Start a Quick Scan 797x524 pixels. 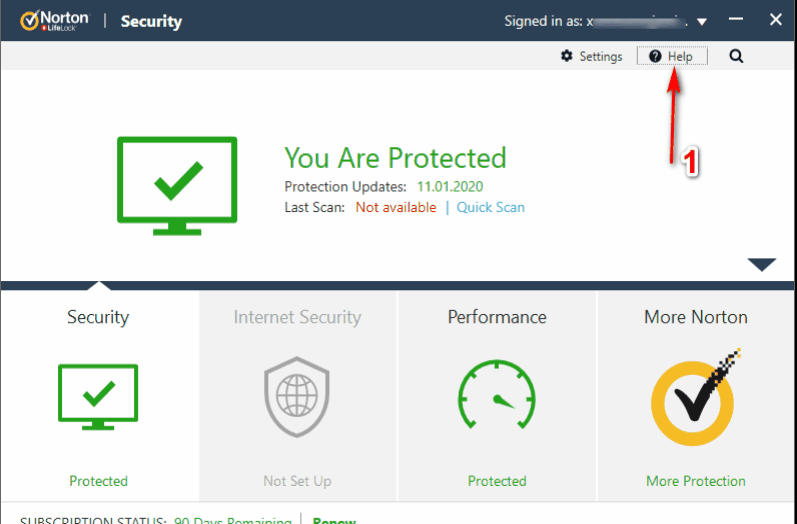coord(491,207)
